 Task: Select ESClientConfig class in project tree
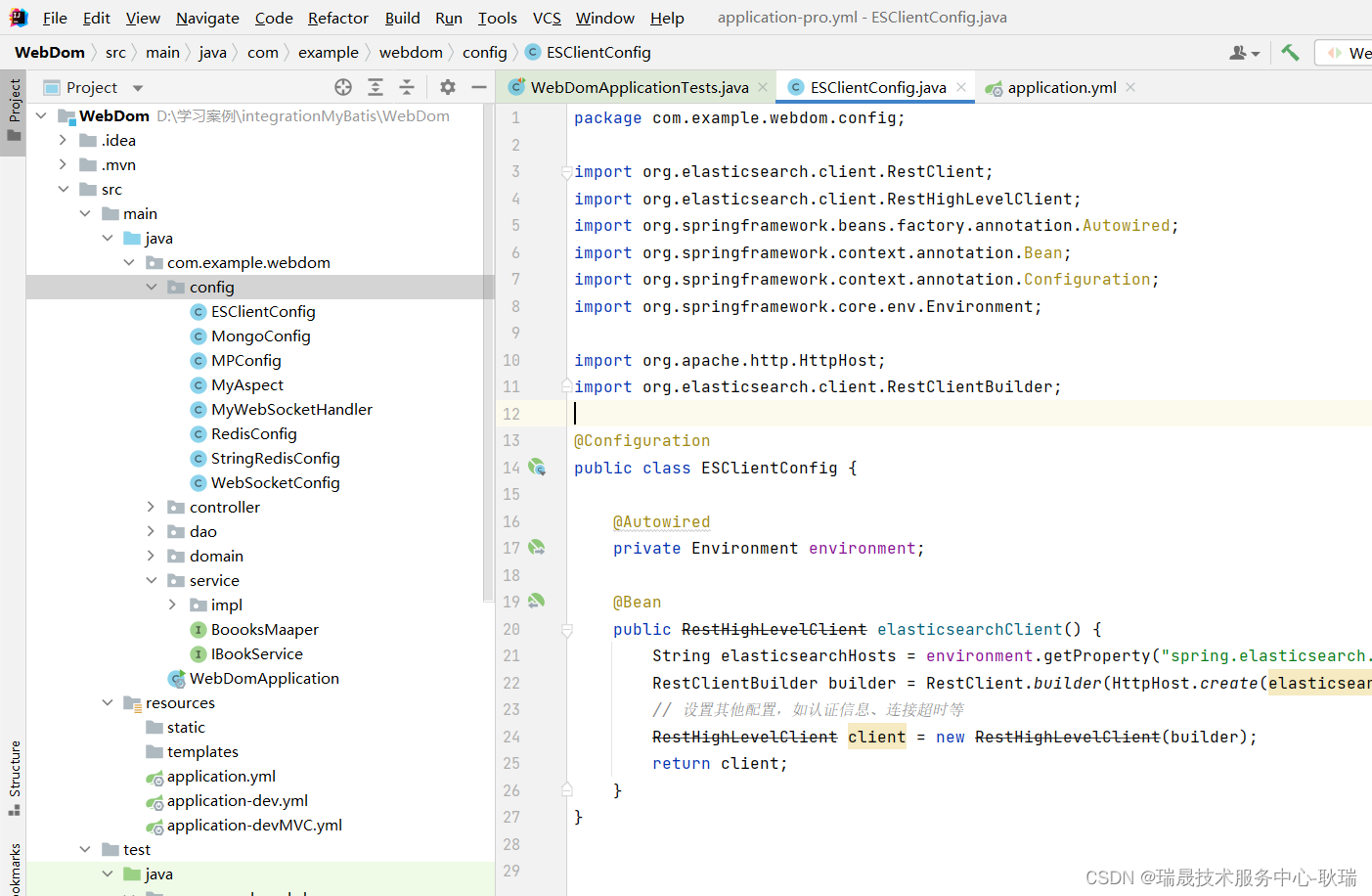click(263, 311)
